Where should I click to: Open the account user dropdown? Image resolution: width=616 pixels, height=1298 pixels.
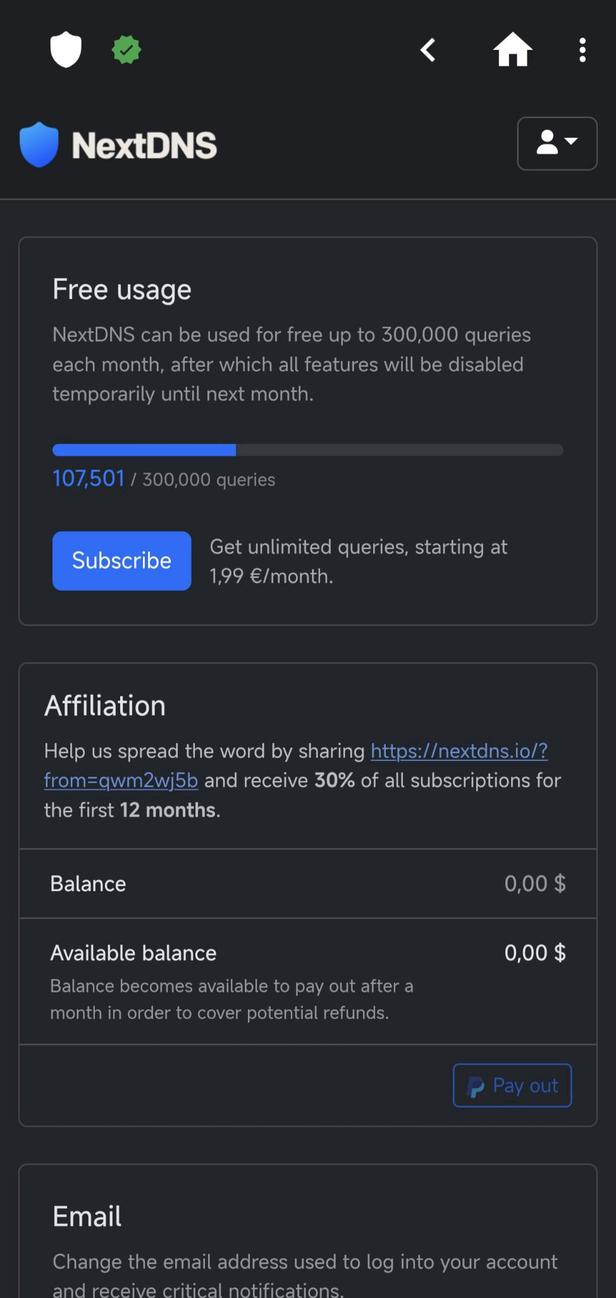[556, 144]
